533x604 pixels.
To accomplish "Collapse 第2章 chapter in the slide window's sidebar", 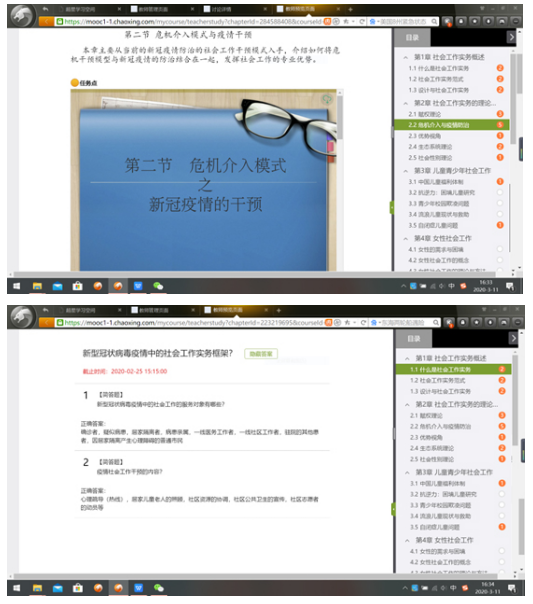I will click(406, 103).
